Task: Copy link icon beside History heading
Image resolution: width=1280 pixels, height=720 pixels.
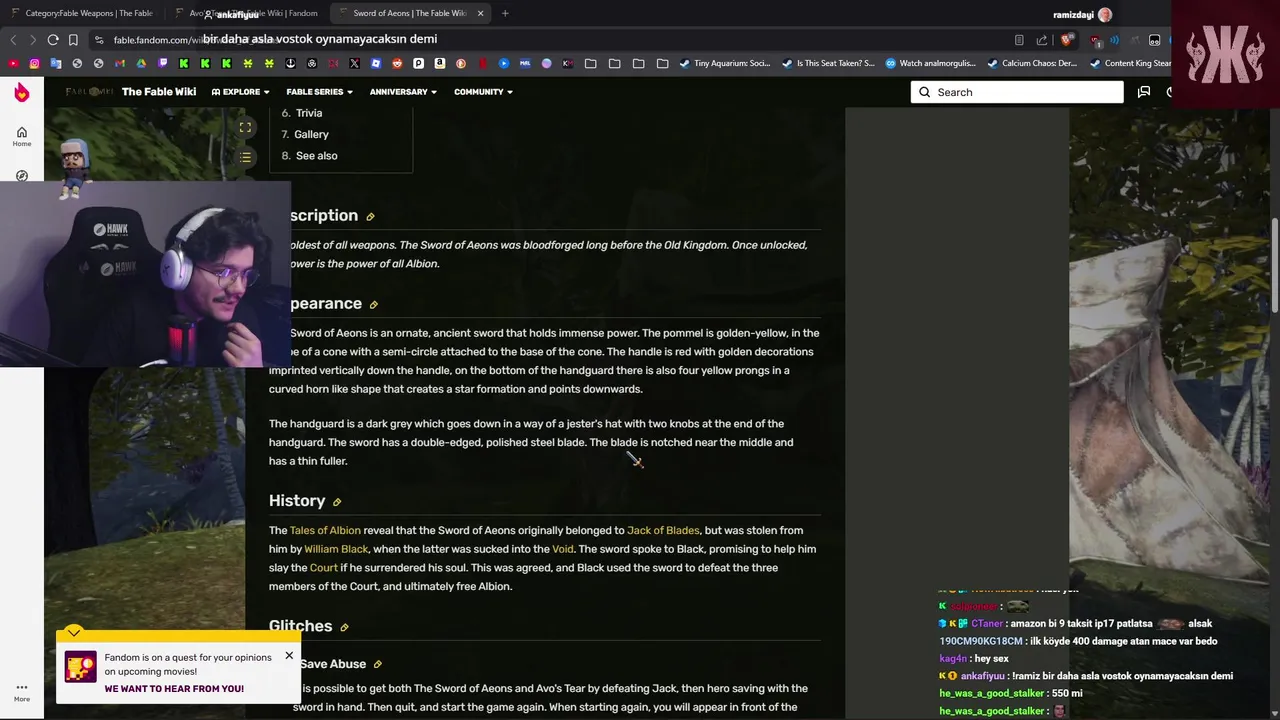Action: pyautogui.click(x=337, y=502)
